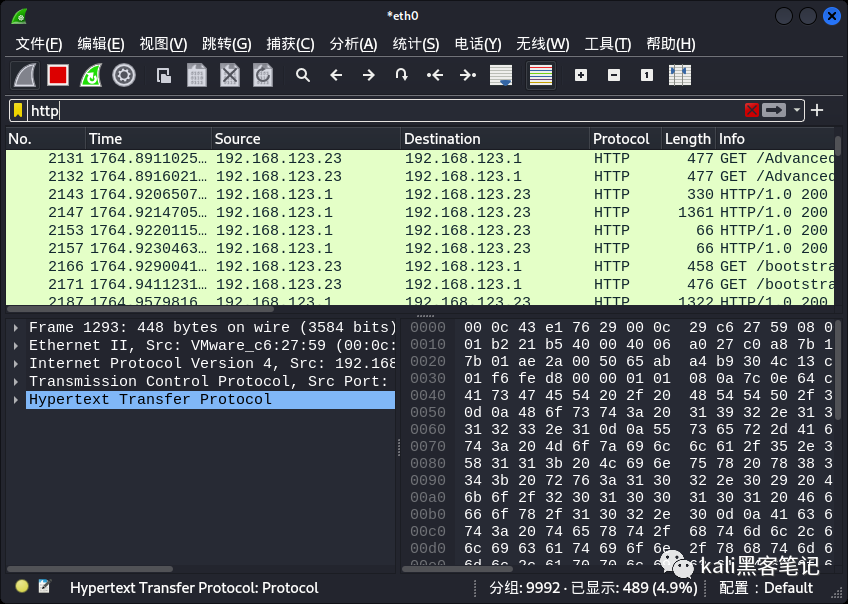
Task: Open the 编辑(E) menu
Action: (101, 44)
